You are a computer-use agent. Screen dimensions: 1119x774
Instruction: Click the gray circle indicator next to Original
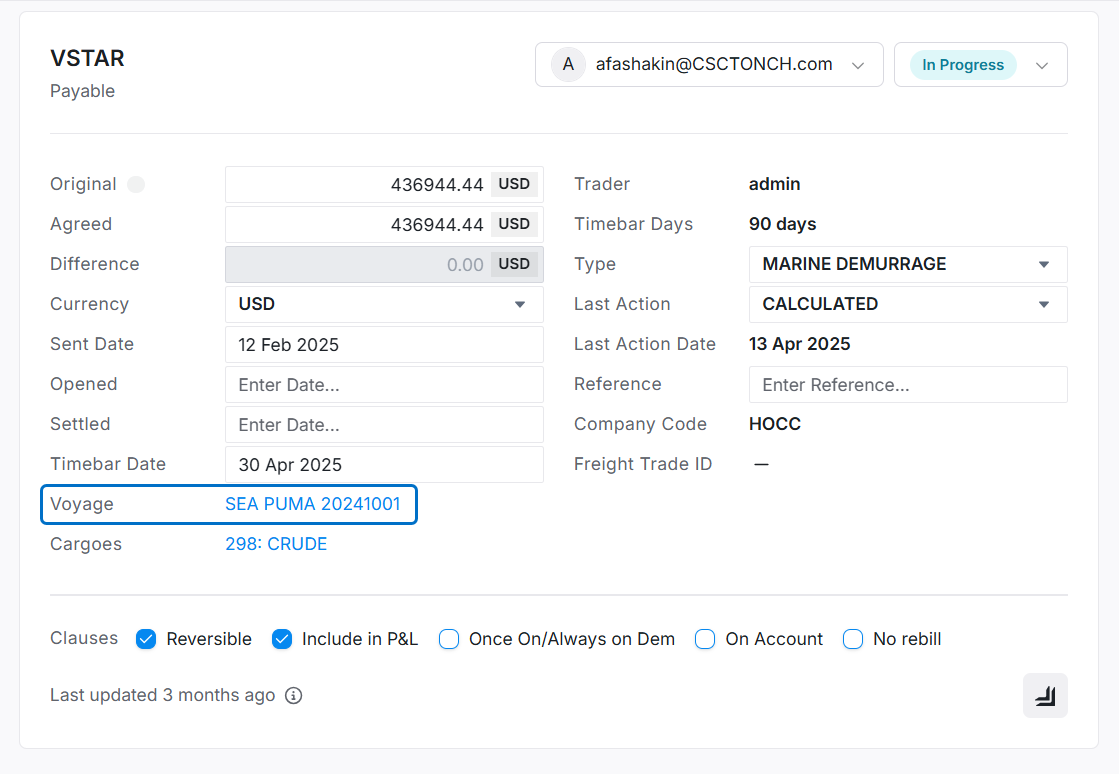click(x=136, y=185)
